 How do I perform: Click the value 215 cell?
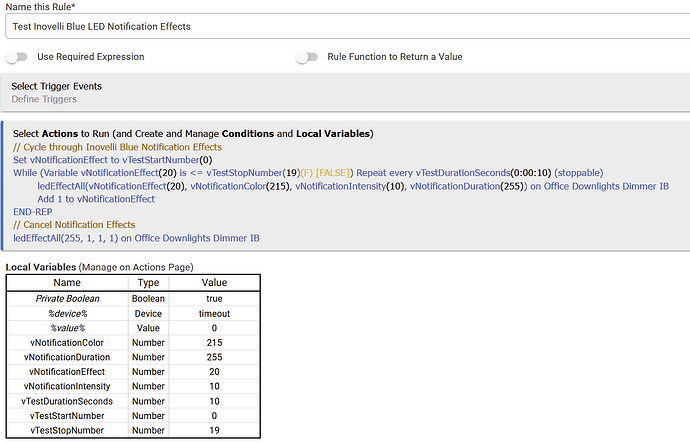pyautogui.click(x=214, y=343)
